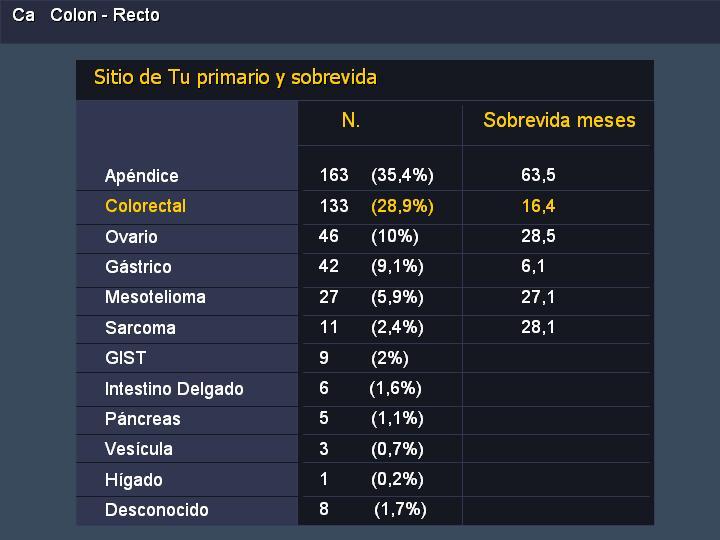Click the Sarcoma row label
The image size is (720, 540).
coord(140,328)
